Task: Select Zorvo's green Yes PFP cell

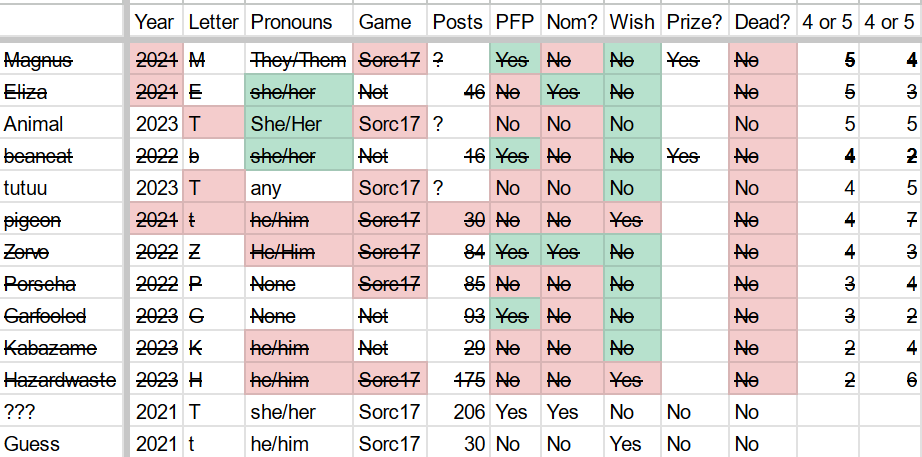Action: [x=515, y=252]
